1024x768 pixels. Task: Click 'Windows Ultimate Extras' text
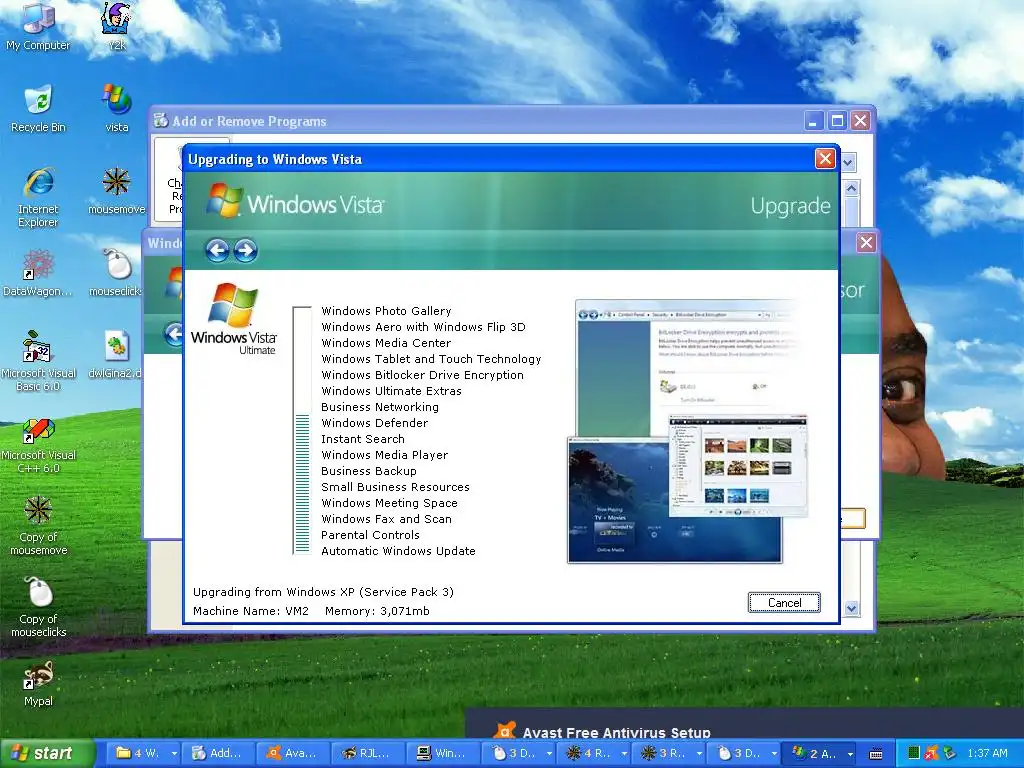tap(391, 391)
